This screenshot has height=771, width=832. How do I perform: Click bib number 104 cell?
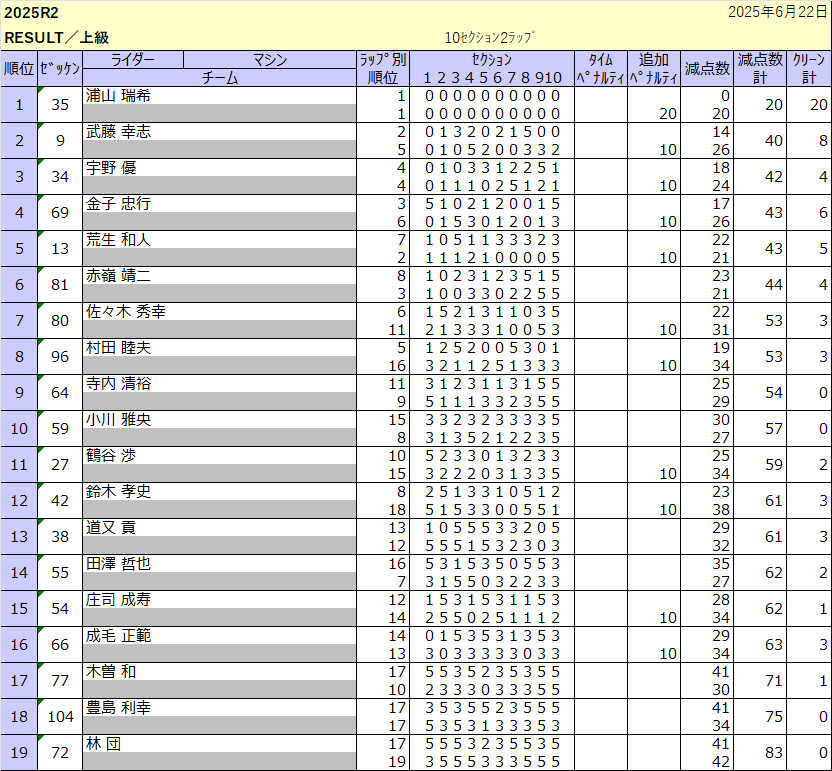[x=60, y=717]
